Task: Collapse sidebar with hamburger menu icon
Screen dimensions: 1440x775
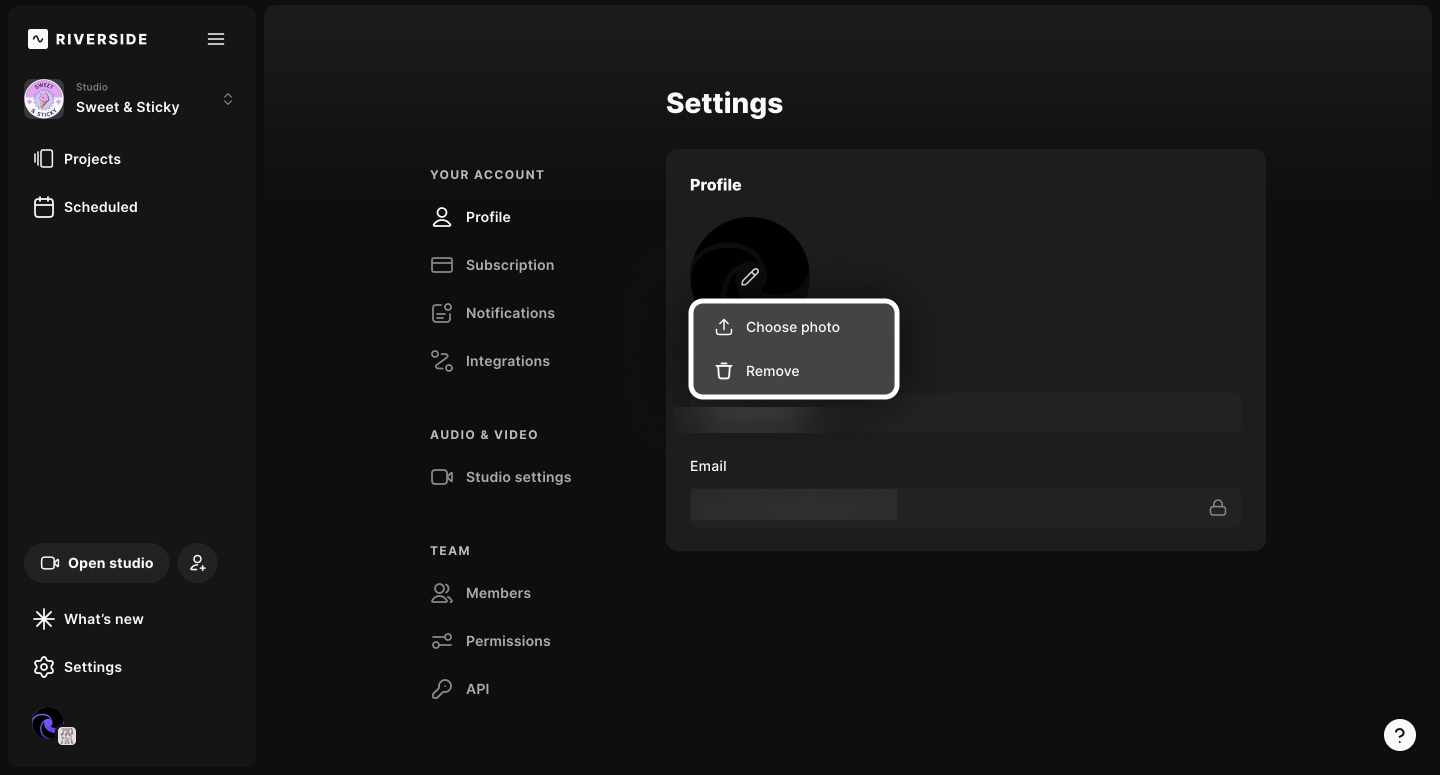Action: point(216,39)
